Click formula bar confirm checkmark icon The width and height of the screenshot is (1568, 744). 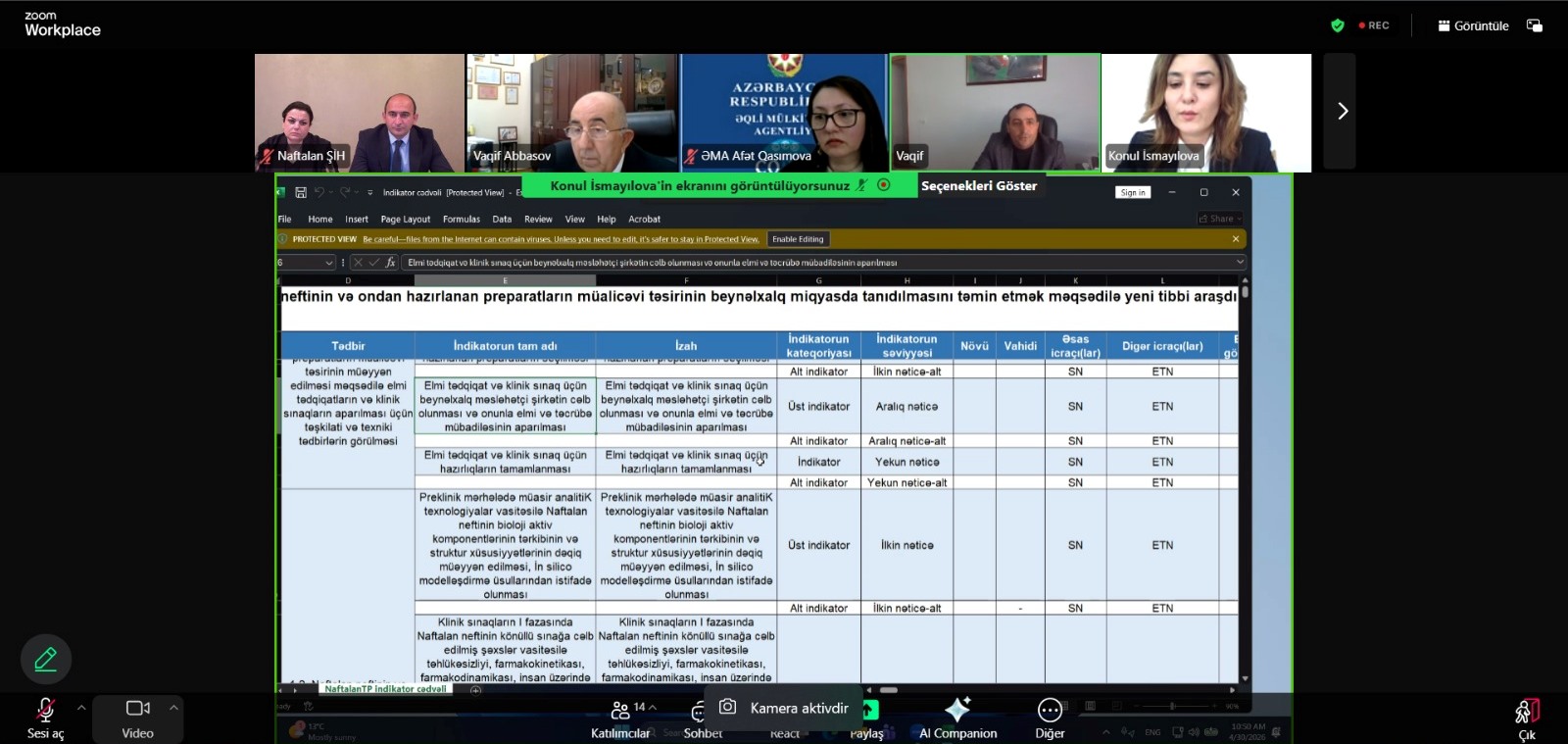tap(373, 263)
